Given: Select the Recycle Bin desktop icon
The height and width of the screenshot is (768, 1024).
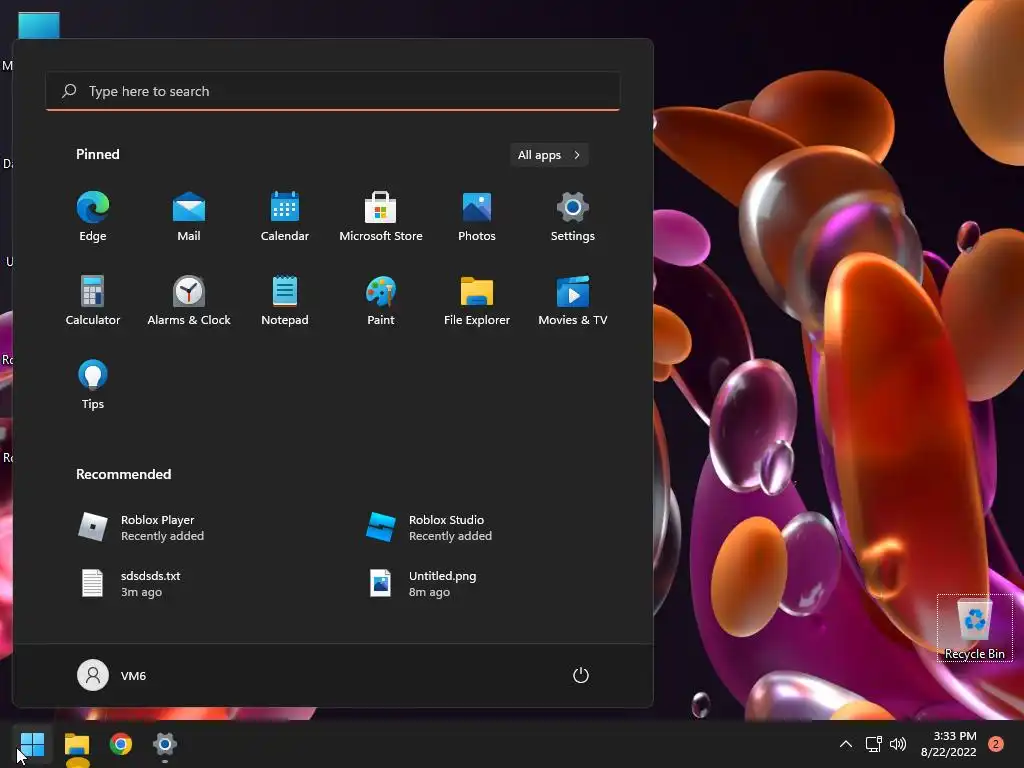Looking at the screenshot, I should coord(974,628).
